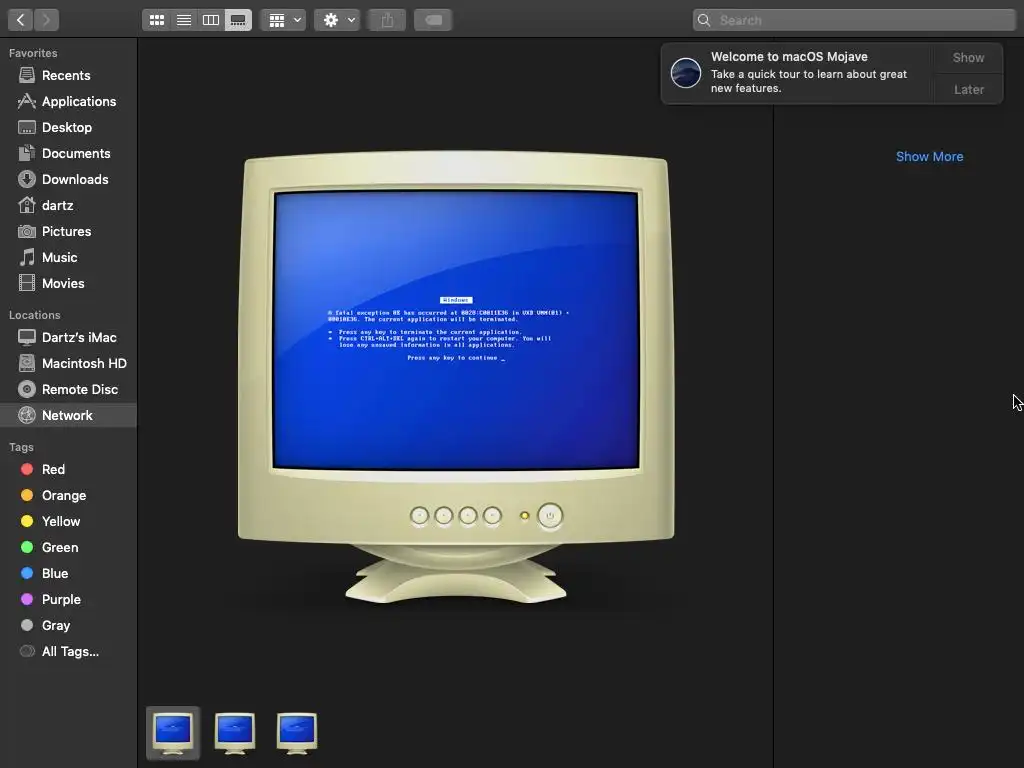This screenshot has height=768, width=1024.
Task: Click the Downloads arrow icon
Action: click(27, 179)
